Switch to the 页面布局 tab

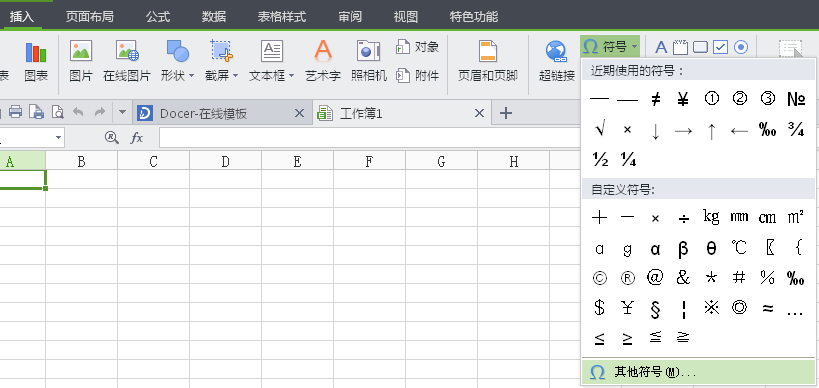[x=89, y=17]
